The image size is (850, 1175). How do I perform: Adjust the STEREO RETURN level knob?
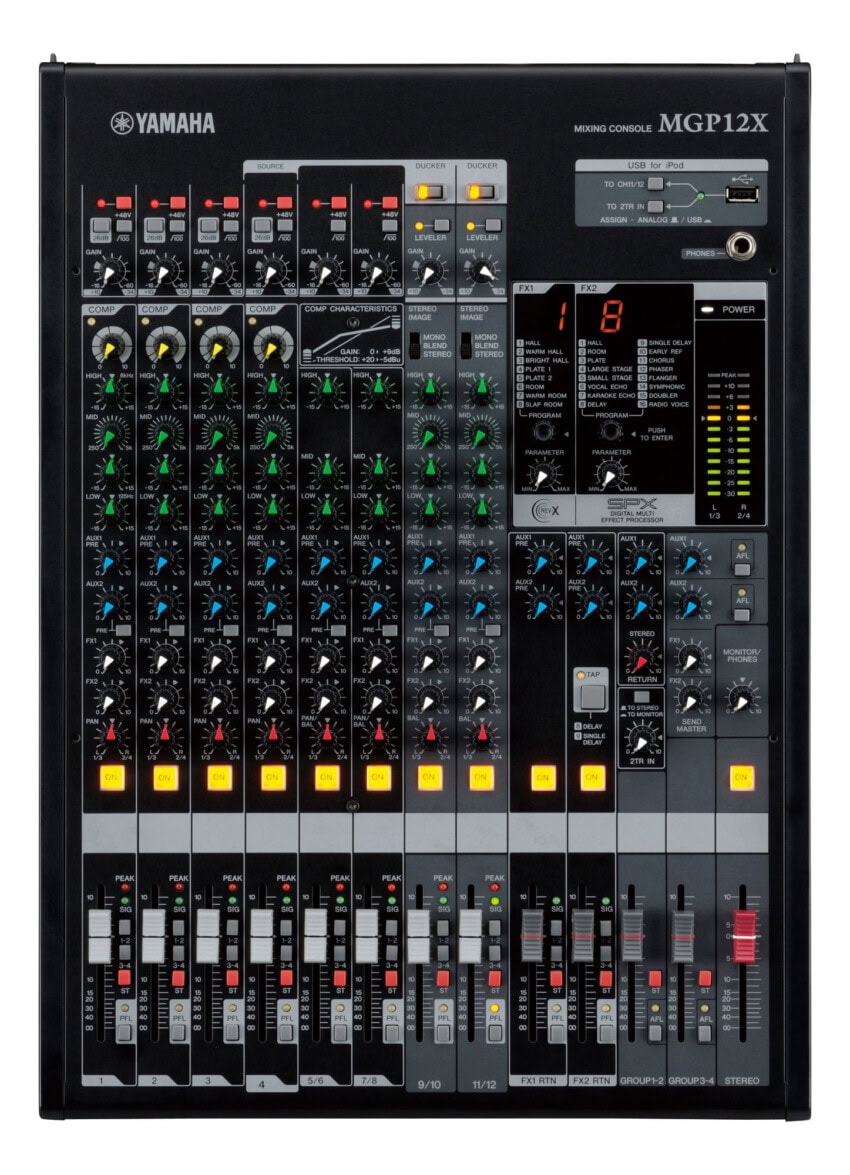pyautogui.click(x=645, y=660)
